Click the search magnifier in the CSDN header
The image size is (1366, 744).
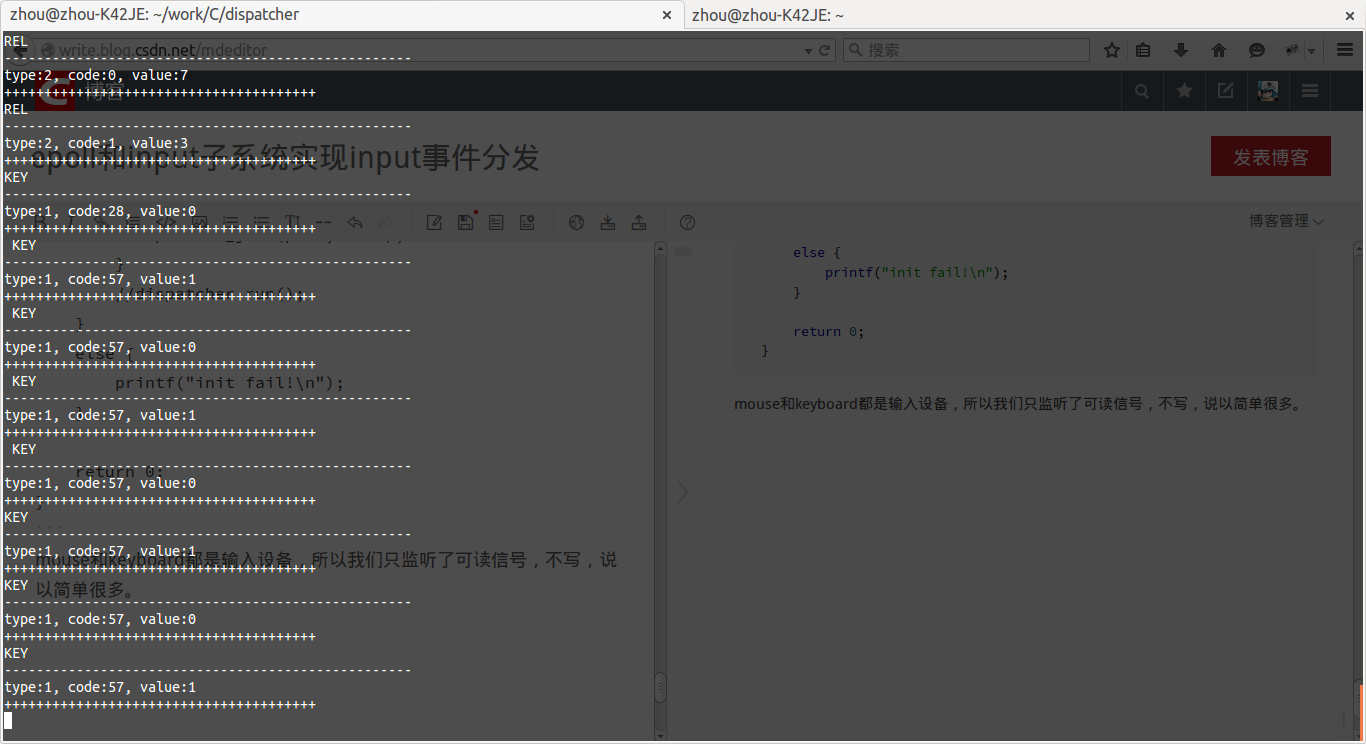(1142, 91)
